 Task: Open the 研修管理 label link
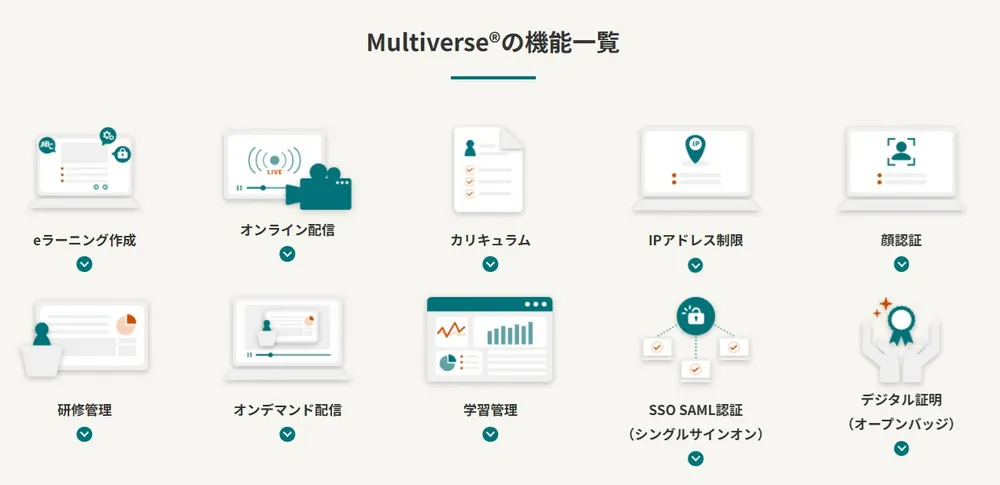(x=84, y=410)
